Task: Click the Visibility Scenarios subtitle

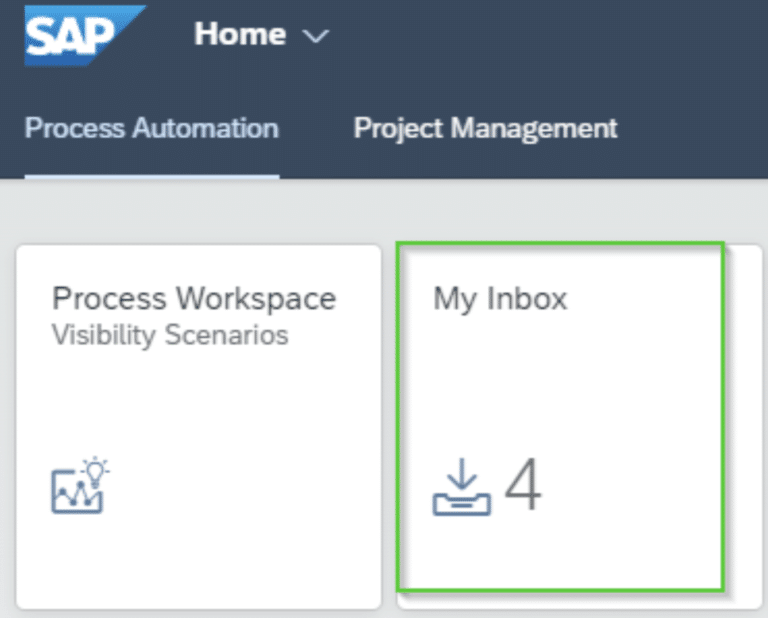Action: click(170, 335)
